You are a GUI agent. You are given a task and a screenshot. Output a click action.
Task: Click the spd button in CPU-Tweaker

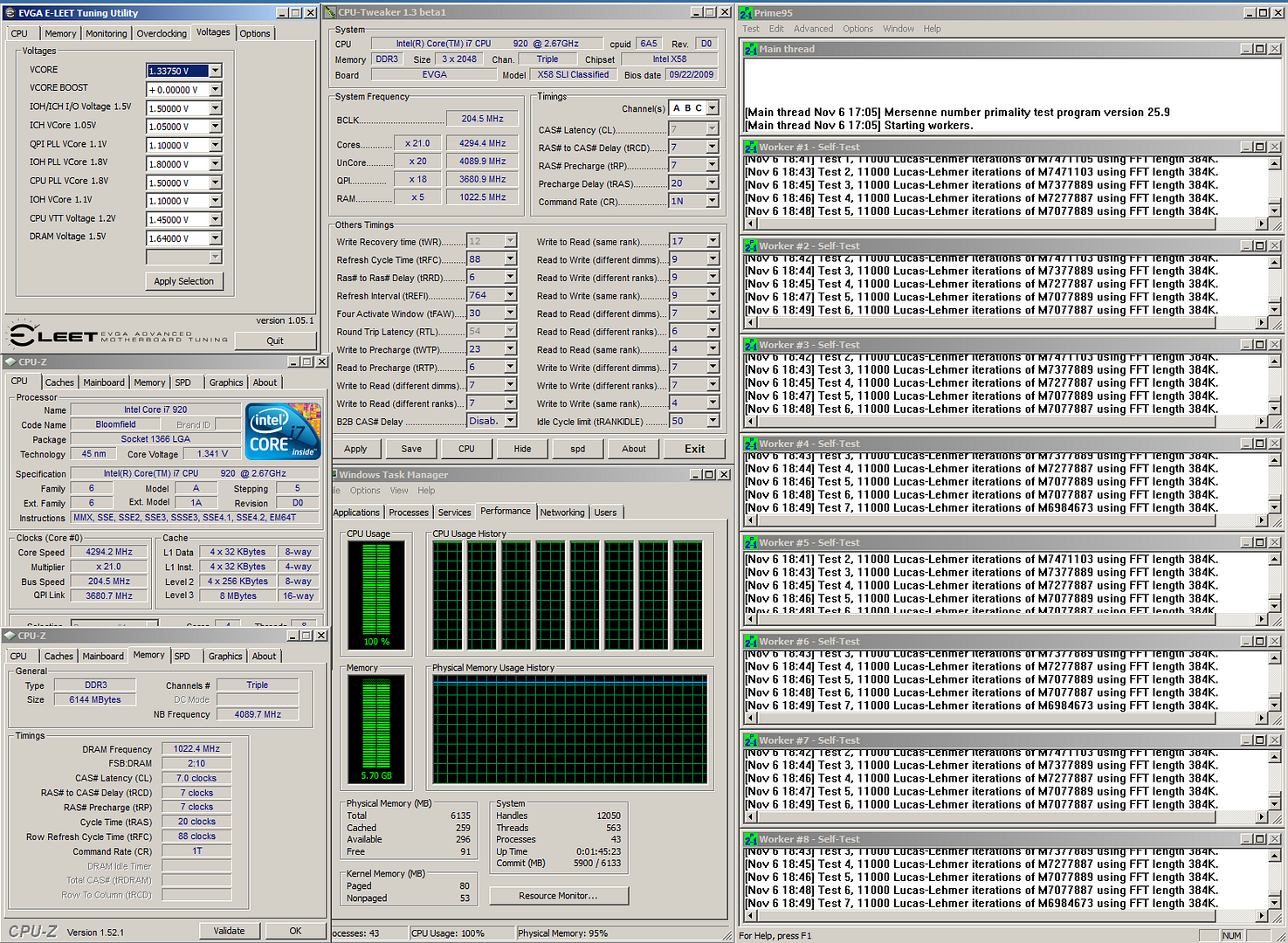coord(578,449)
